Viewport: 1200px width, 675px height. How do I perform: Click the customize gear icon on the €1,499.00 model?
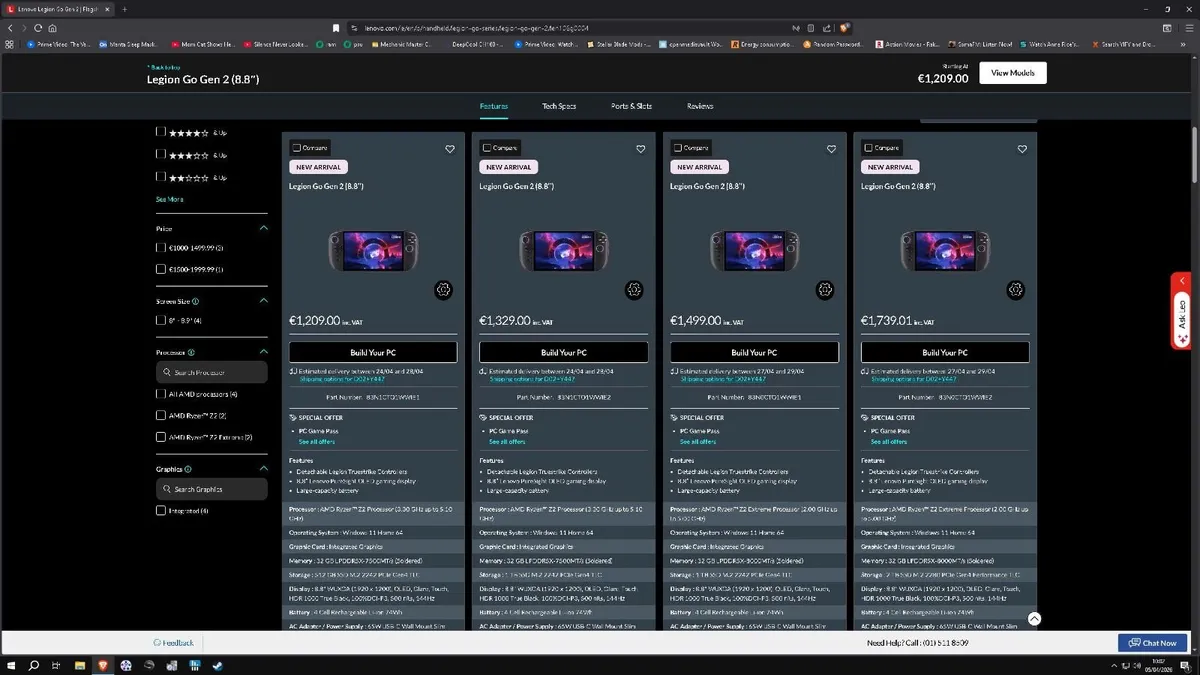coord(825,290)
